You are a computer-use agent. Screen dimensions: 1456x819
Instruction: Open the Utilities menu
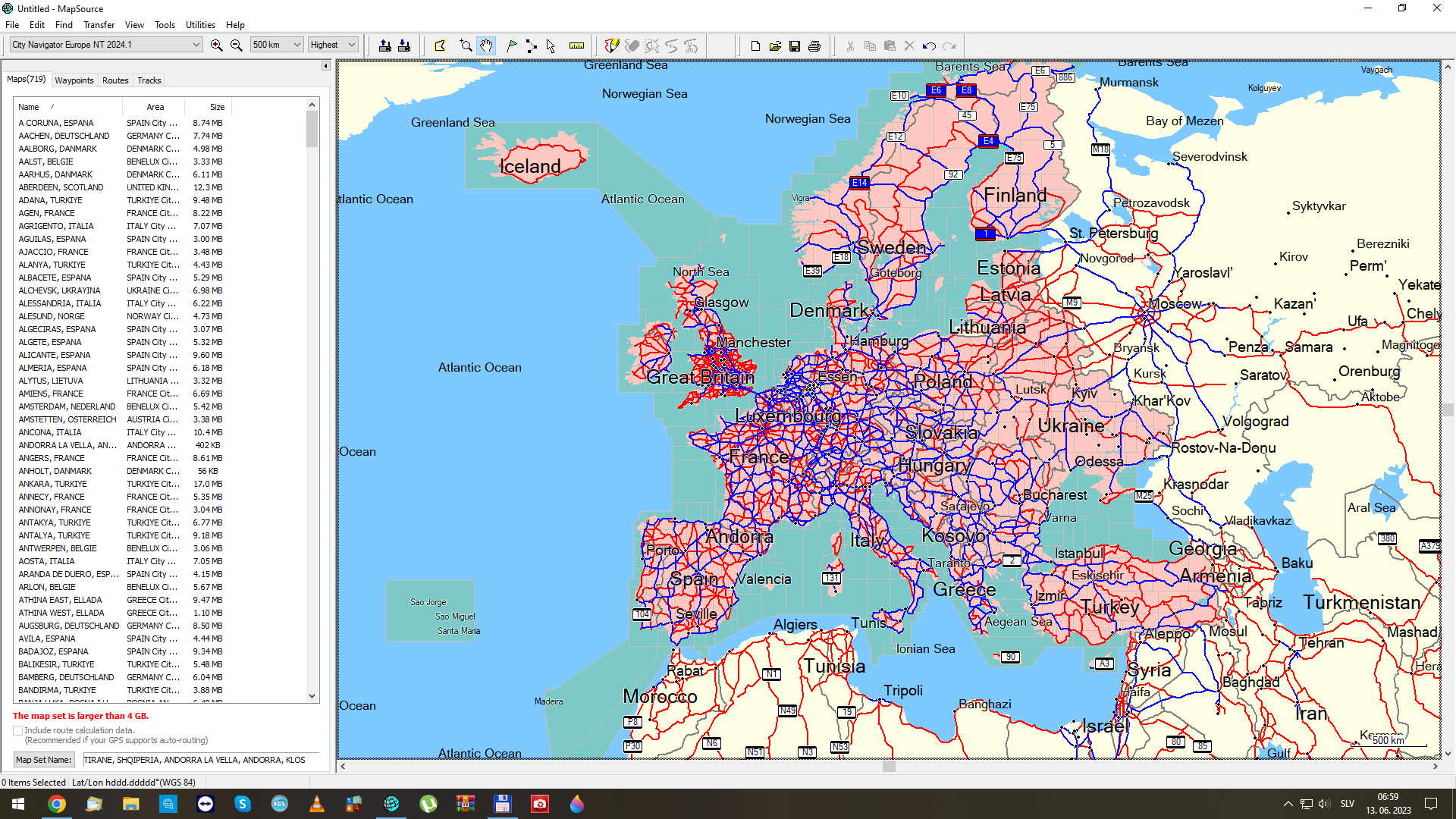tap(200, 25)
